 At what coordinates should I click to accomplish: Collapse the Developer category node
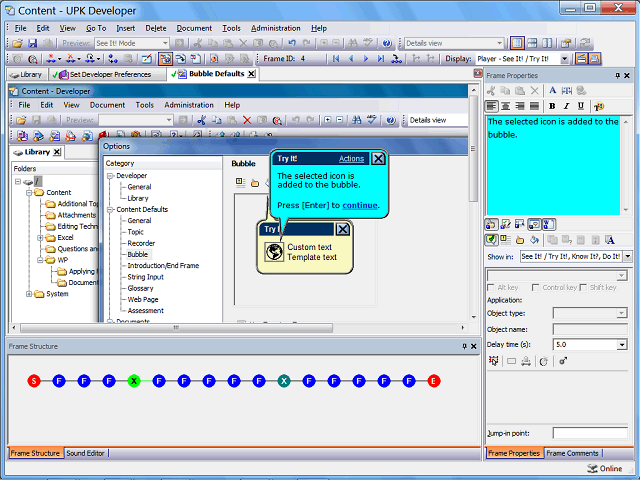pos(110,176)
